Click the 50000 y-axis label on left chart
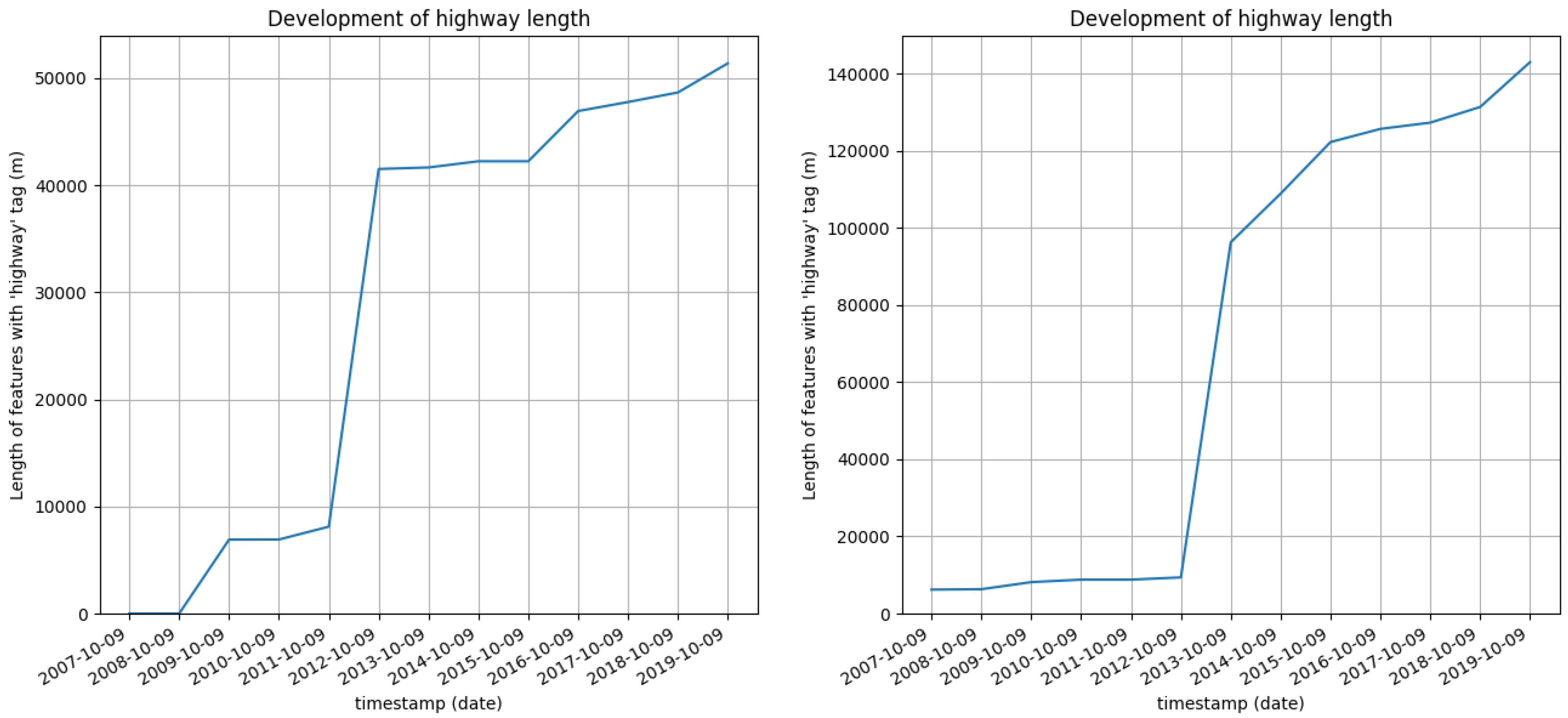1568x718 pixels. click(62, 79)
